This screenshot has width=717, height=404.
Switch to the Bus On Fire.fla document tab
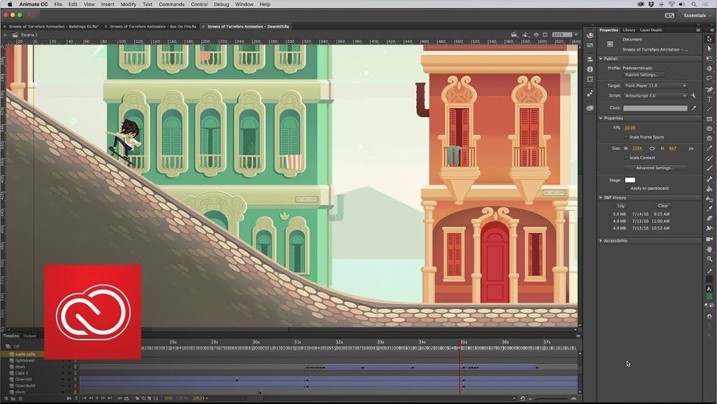click(x=153, y=27)
